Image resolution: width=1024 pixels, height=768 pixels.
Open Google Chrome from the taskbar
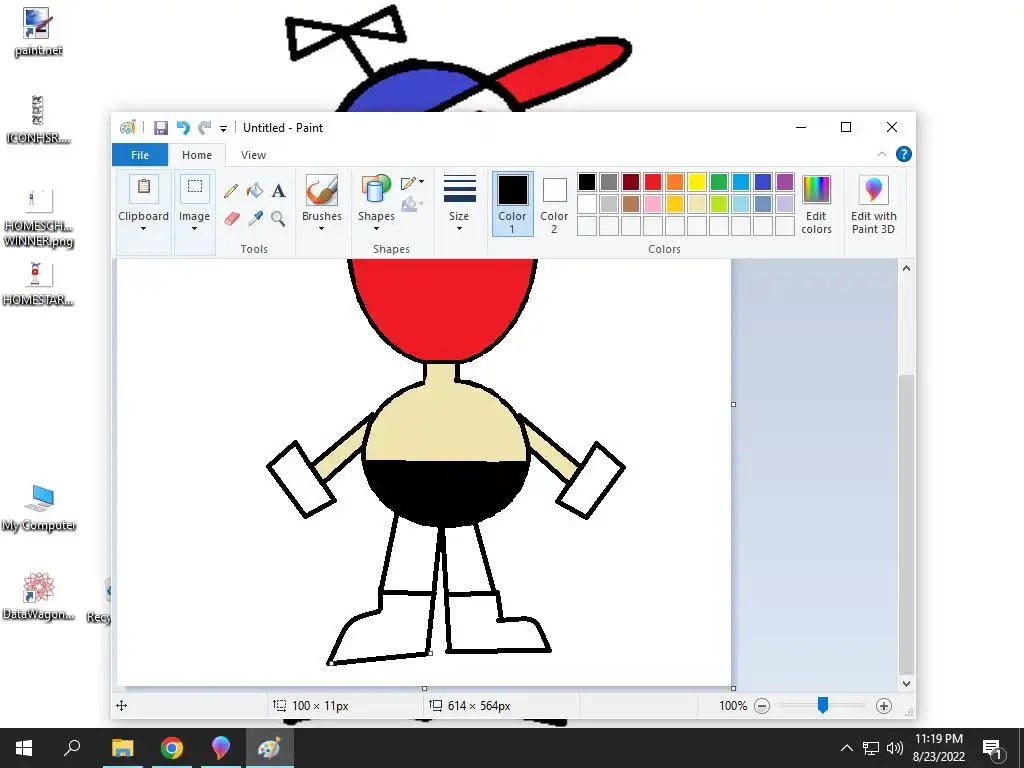172,748
